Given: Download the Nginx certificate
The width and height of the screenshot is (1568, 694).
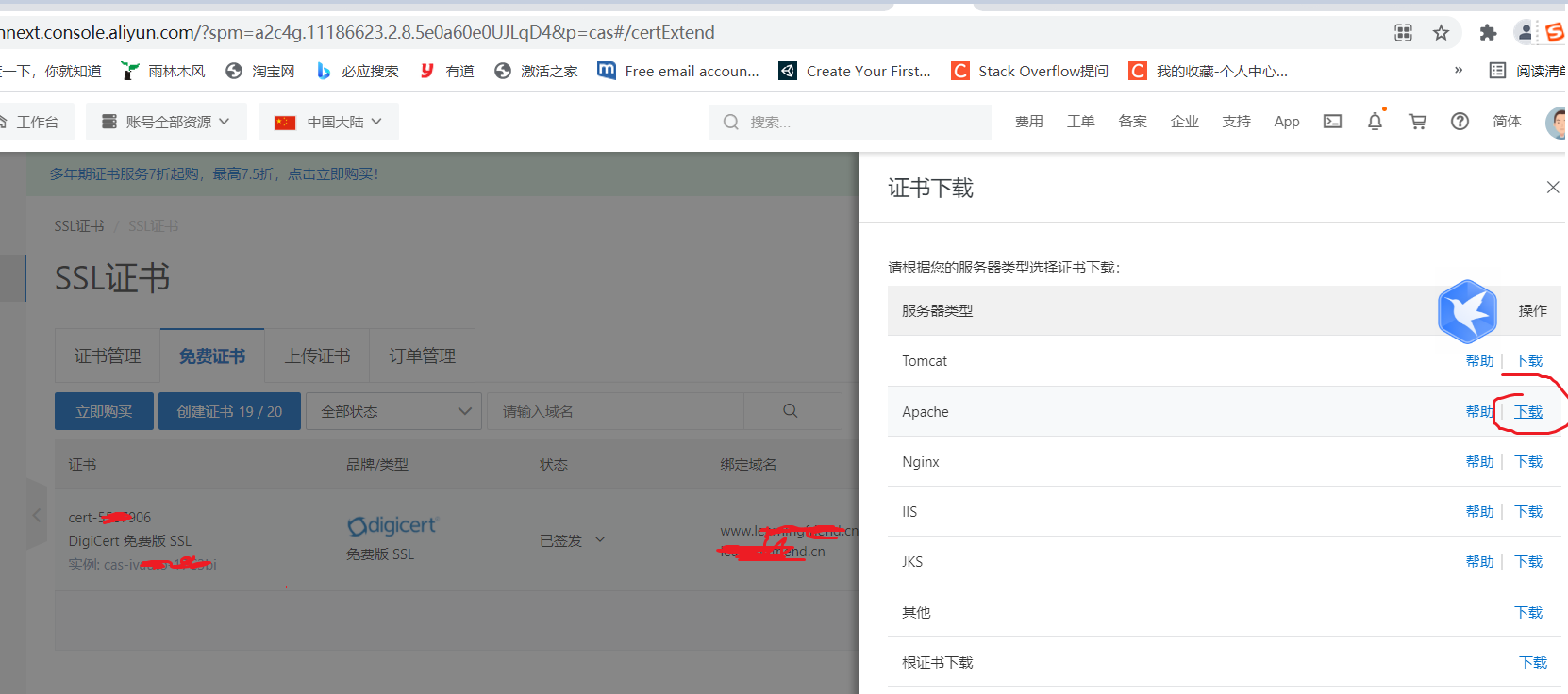Looking at the screenshot, I should 1528,462.
